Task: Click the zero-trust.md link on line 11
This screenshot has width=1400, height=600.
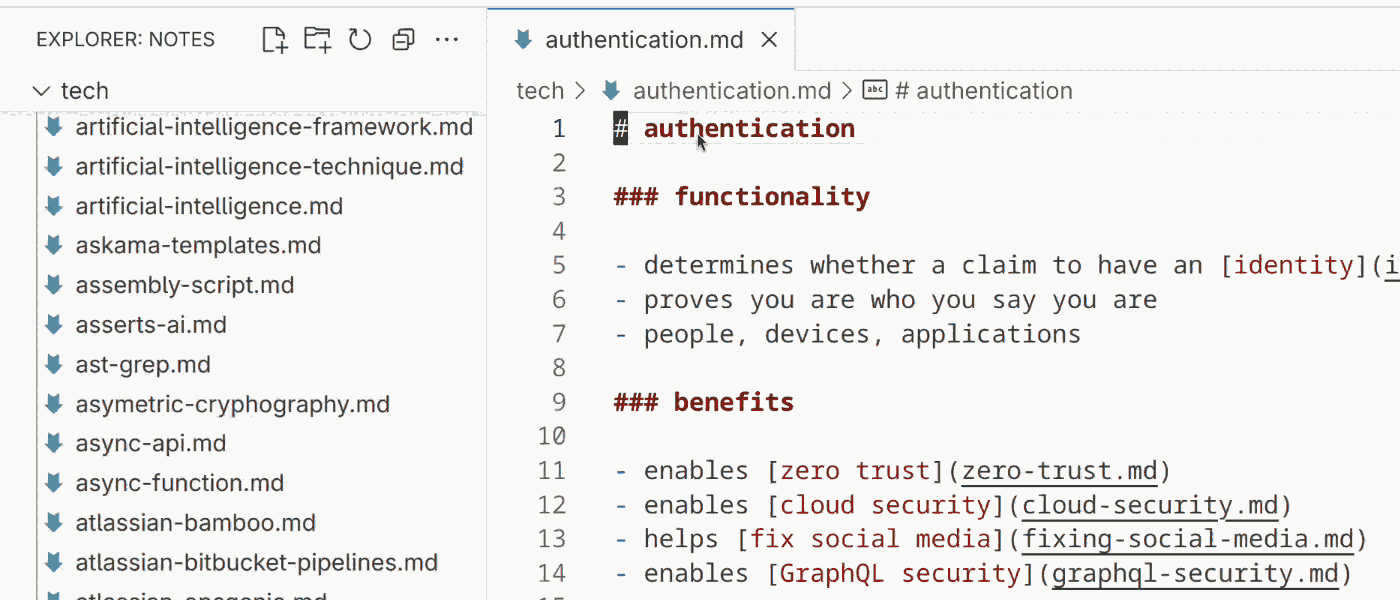Action: (x=1059, y=471)
